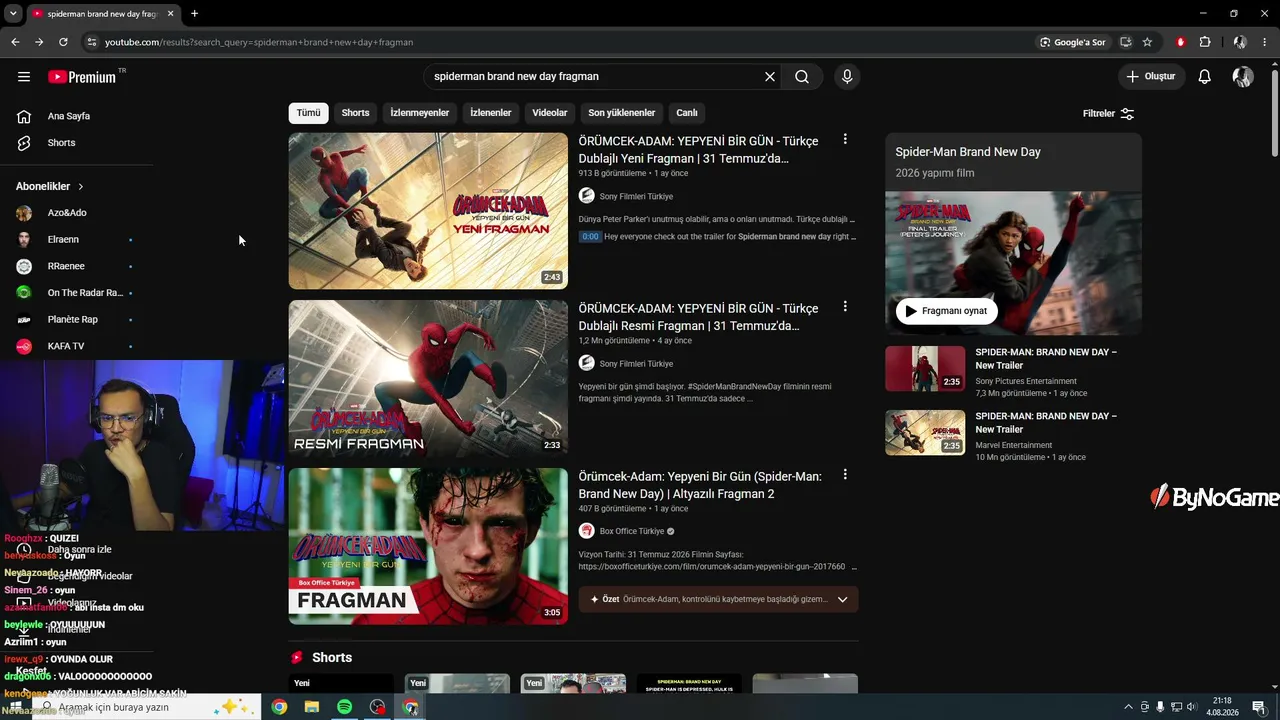Reload the page with the refresh icon
Image resolution: width=1280 pixels, height=720 pixels.
(x=63, y=42)
